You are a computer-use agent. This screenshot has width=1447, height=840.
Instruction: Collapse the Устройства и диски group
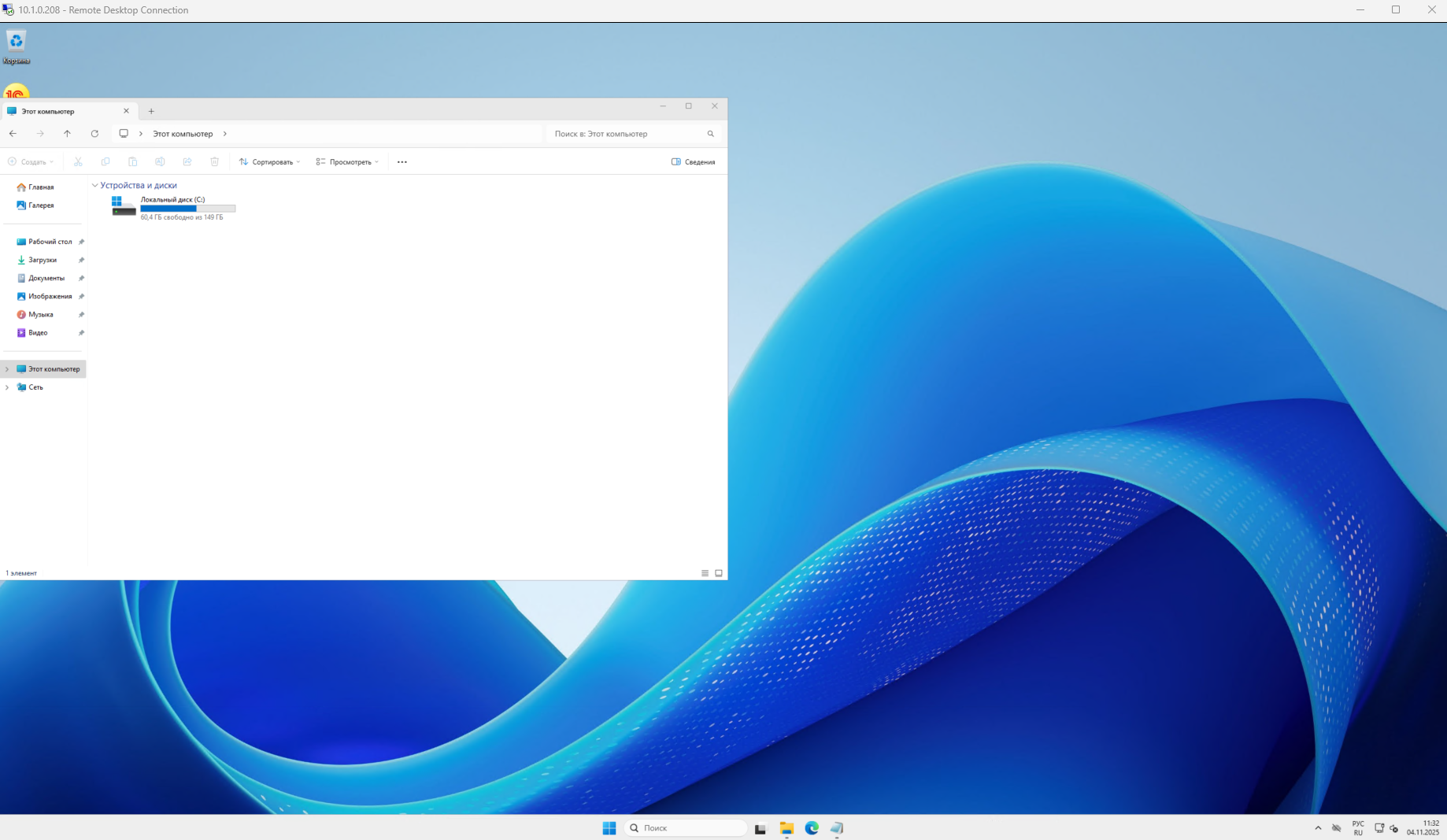click(x=95, y=186)
